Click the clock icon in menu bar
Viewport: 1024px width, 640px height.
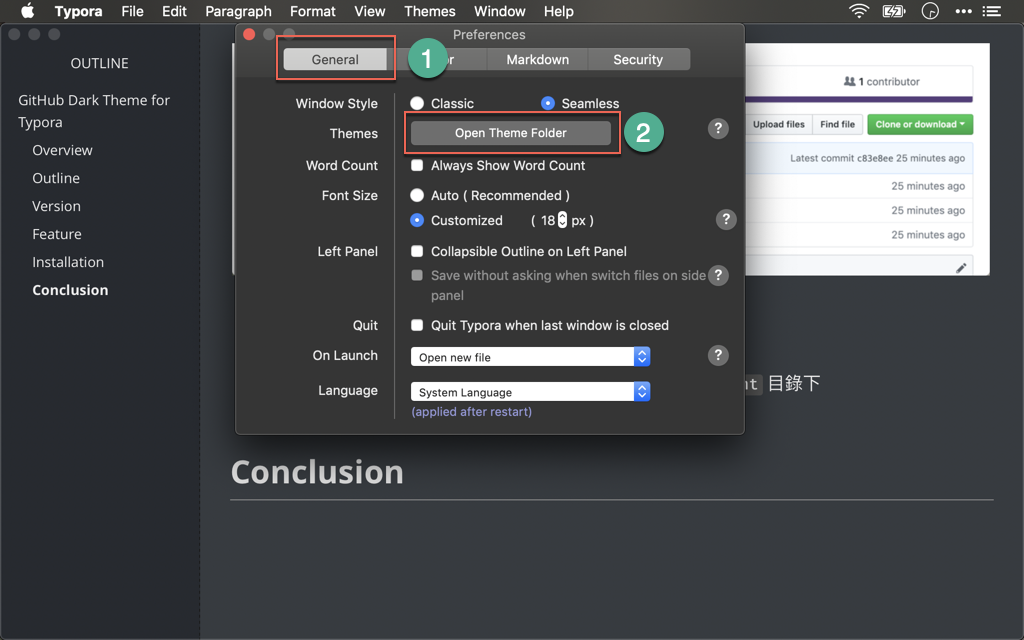[930, 11]
